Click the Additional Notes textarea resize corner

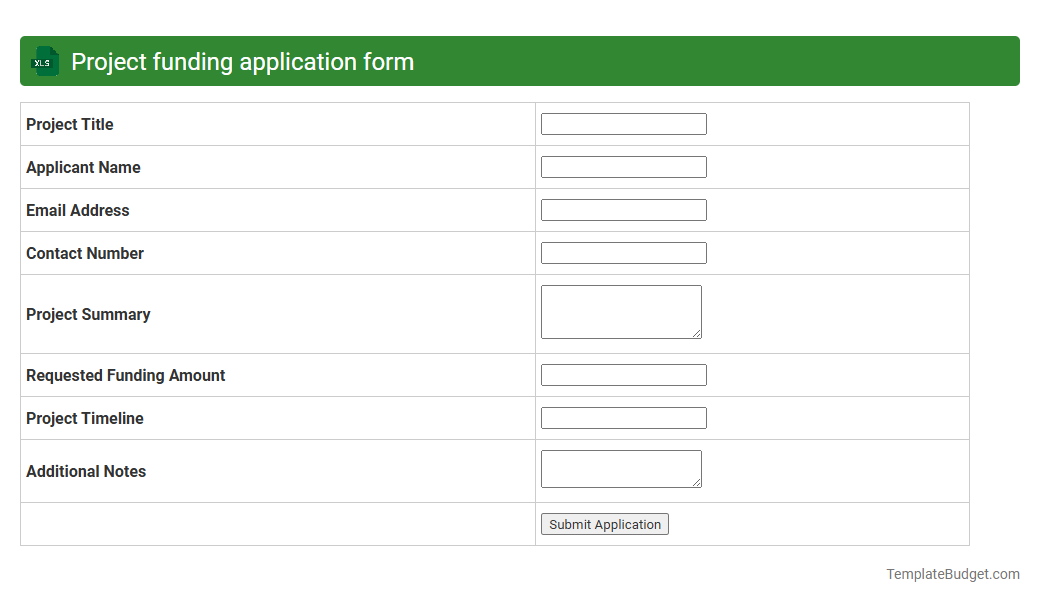(697, 481)
